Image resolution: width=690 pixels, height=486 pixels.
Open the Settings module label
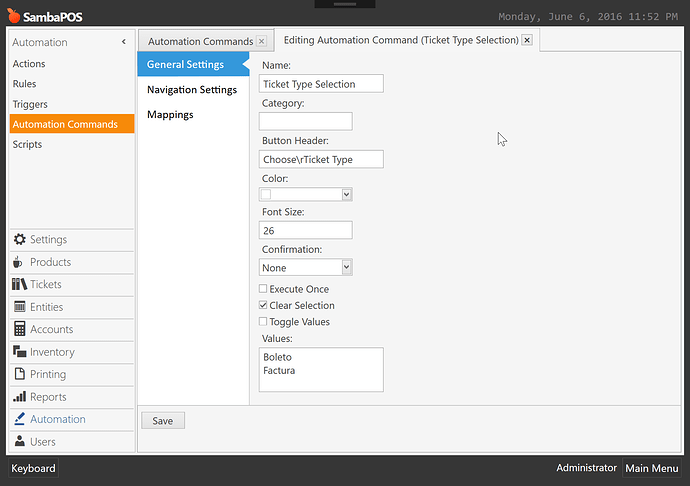pyautogui.click(x=48, y=239)
